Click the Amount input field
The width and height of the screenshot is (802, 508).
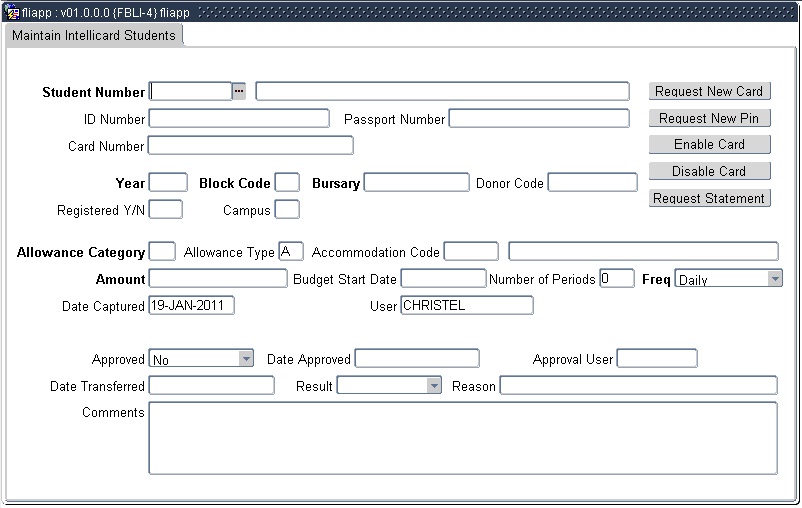218,279
